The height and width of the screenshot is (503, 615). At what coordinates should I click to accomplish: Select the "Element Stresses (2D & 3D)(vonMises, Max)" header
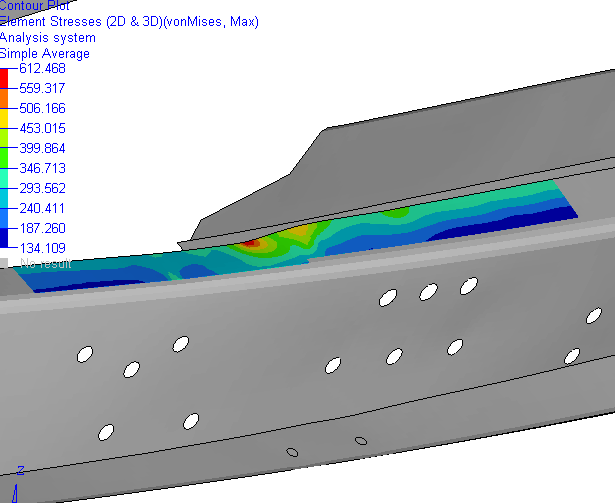pyautogui.click(x=129, y=22)
